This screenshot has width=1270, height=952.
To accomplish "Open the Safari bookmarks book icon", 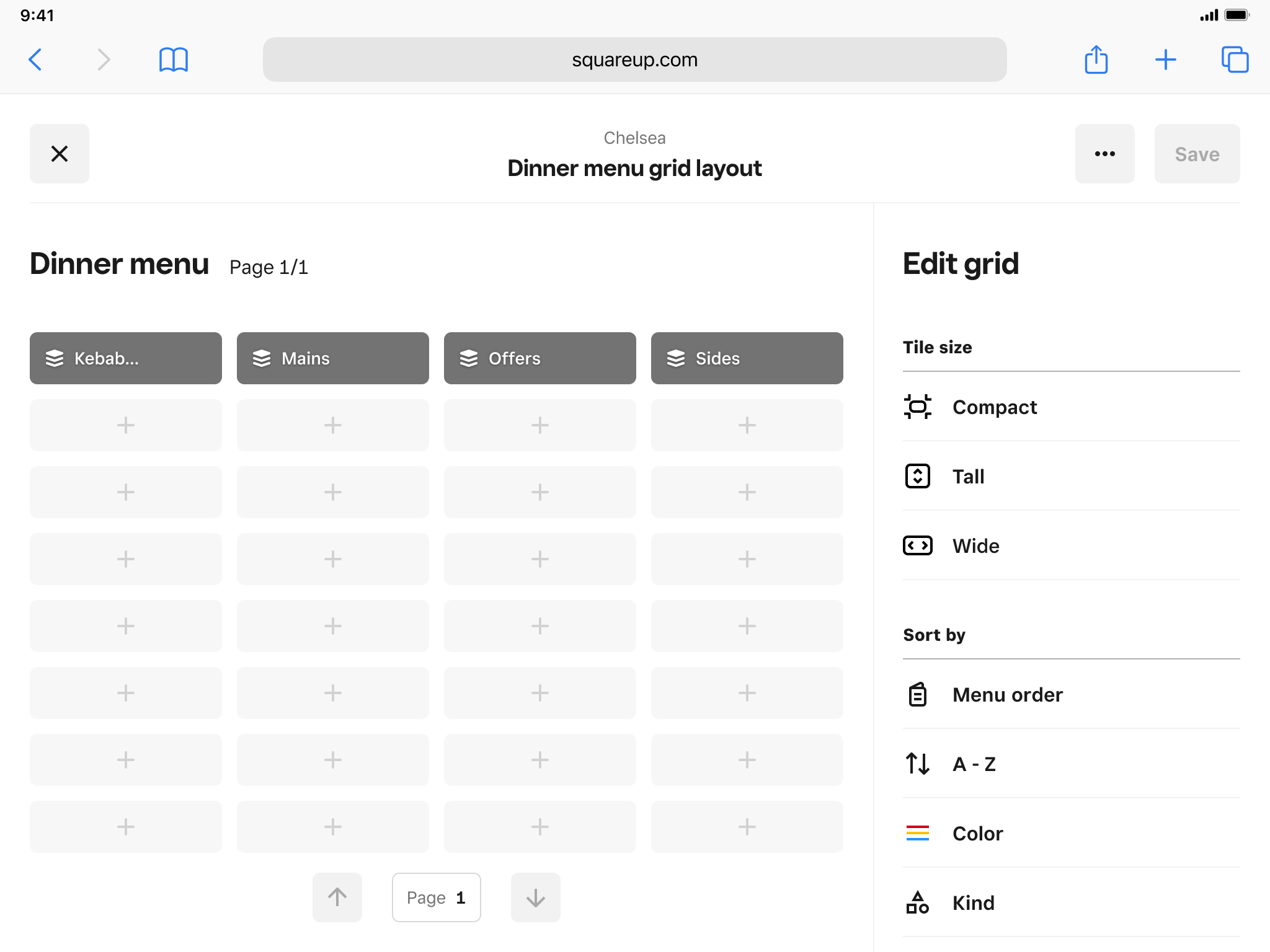I will (x=173, y=59).
